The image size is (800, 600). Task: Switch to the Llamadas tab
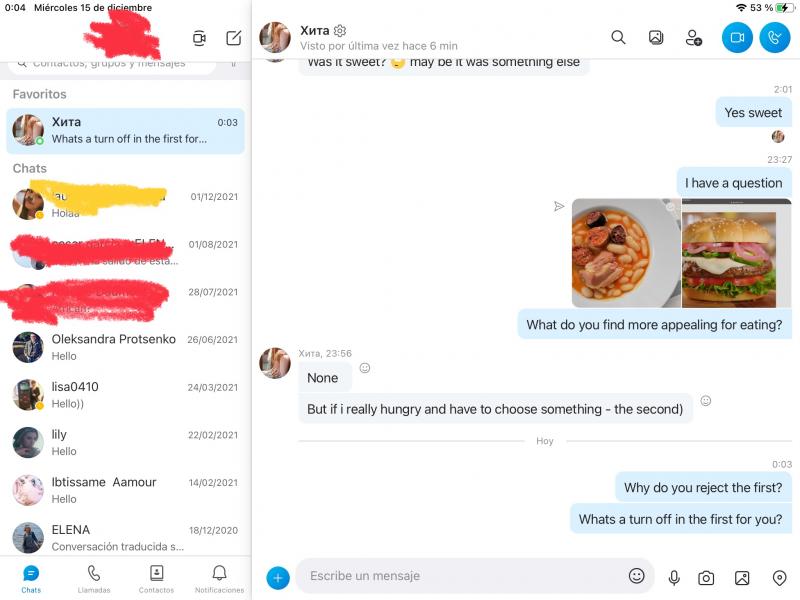[x=94, y=578]
